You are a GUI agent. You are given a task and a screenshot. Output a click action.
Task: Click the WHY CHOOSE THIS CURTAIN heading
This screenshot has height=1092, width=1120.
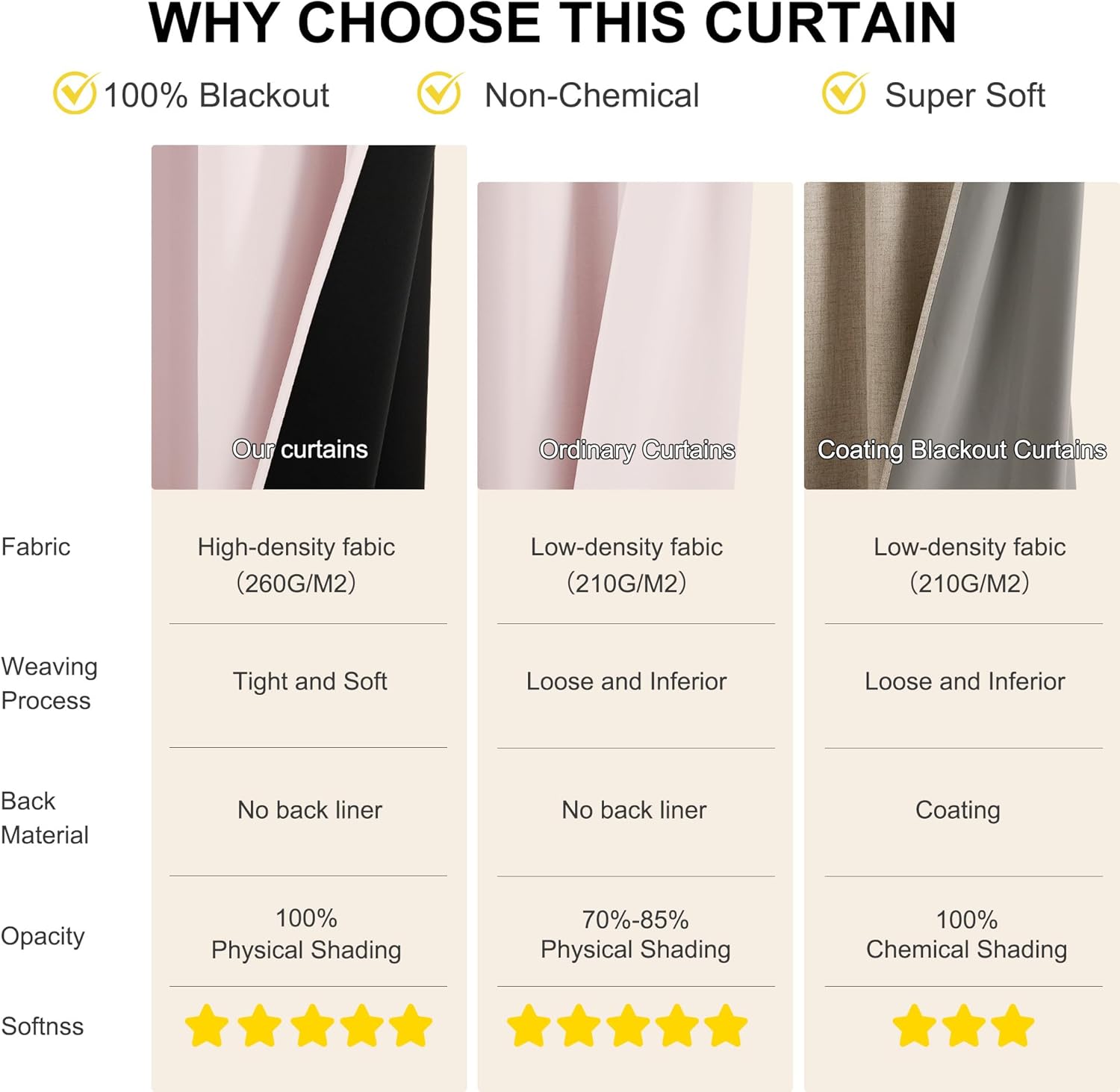coord(553,24)
